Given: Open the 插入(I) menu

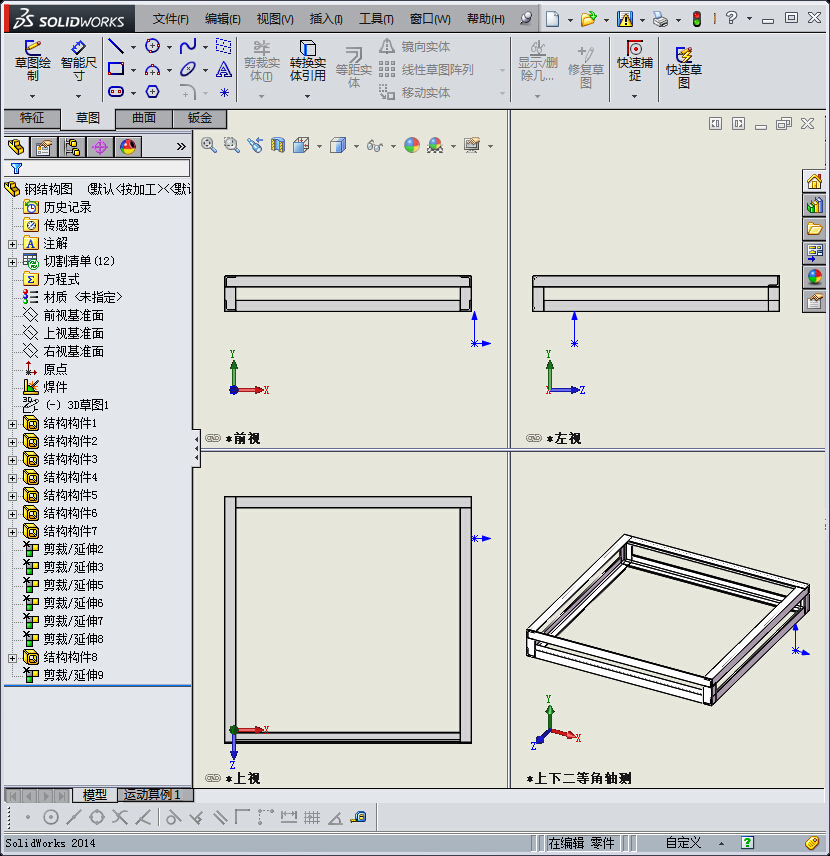Looking at the screenshot, I should [326, 19].
